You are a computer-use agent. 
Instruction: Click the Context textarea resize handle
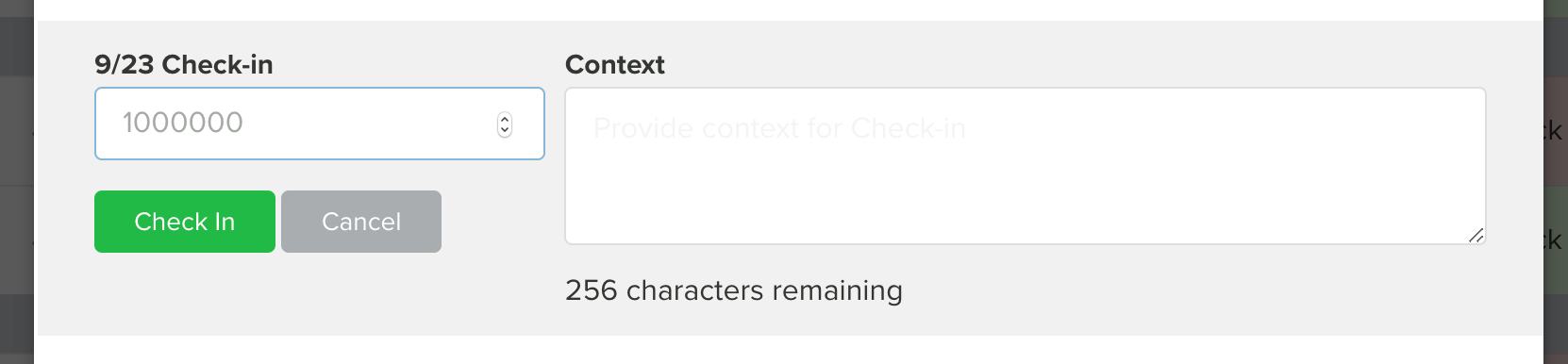1476,236
